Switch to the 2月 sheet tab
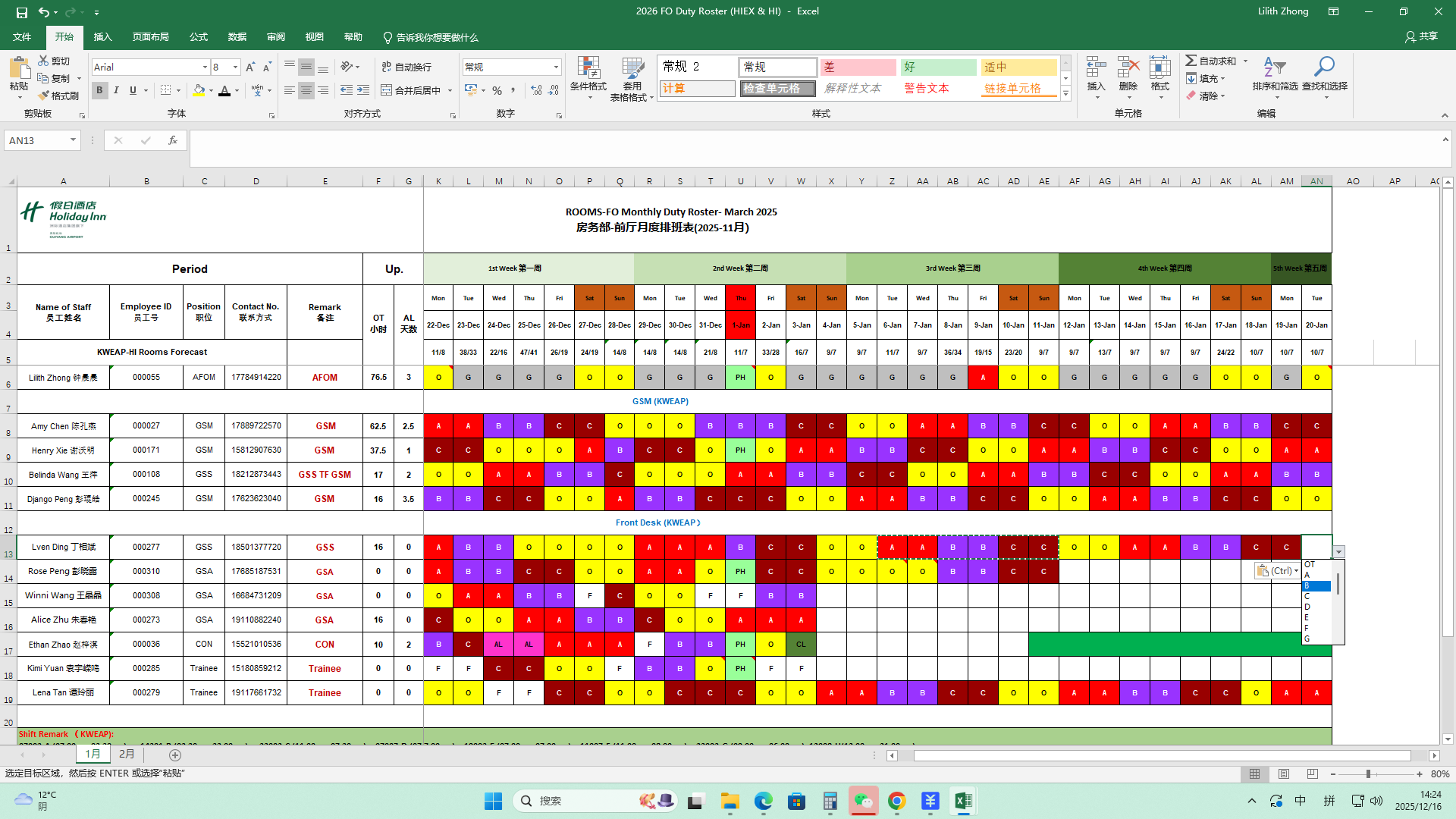 127,755
